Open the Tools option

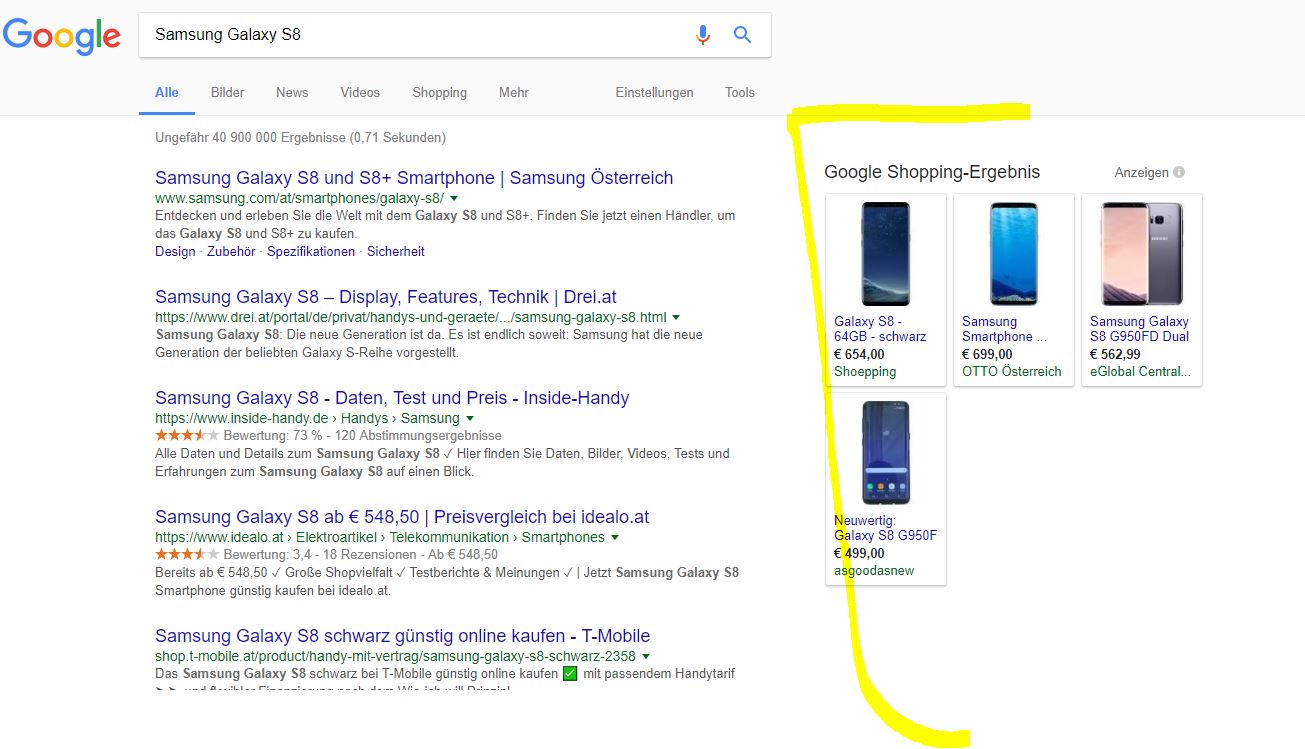point(740,92)
